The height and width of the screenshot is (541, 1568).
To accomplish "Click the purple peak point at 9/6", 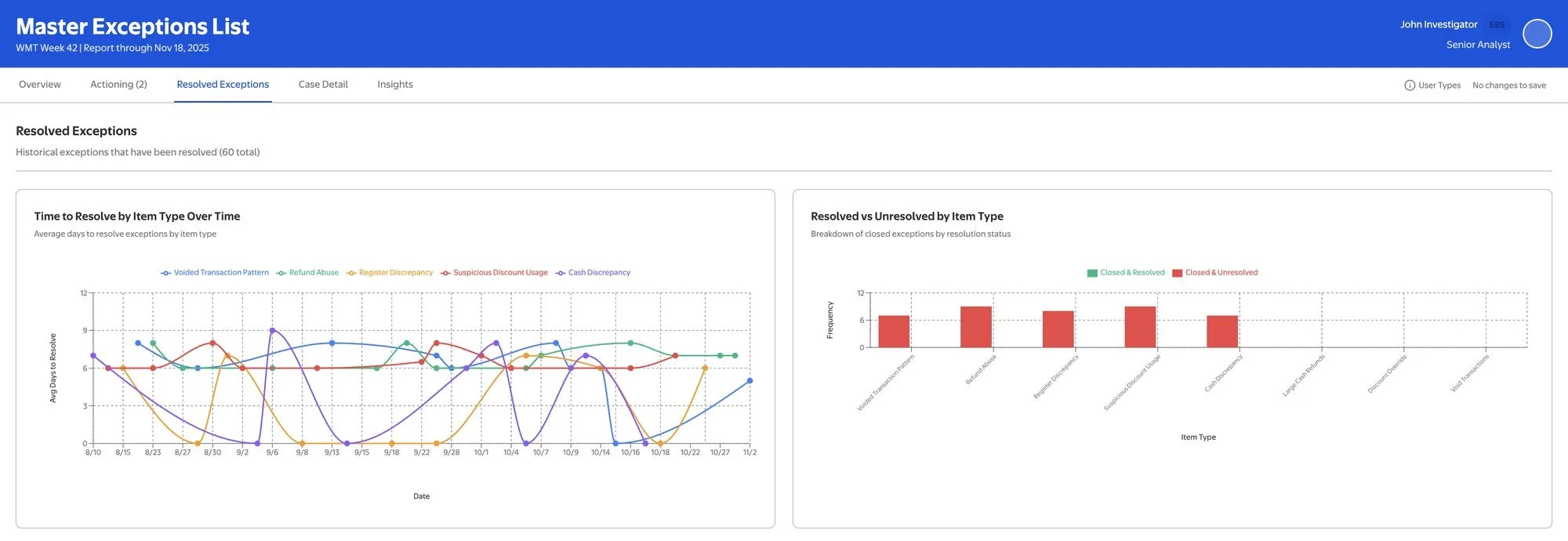I will [272, 331].
